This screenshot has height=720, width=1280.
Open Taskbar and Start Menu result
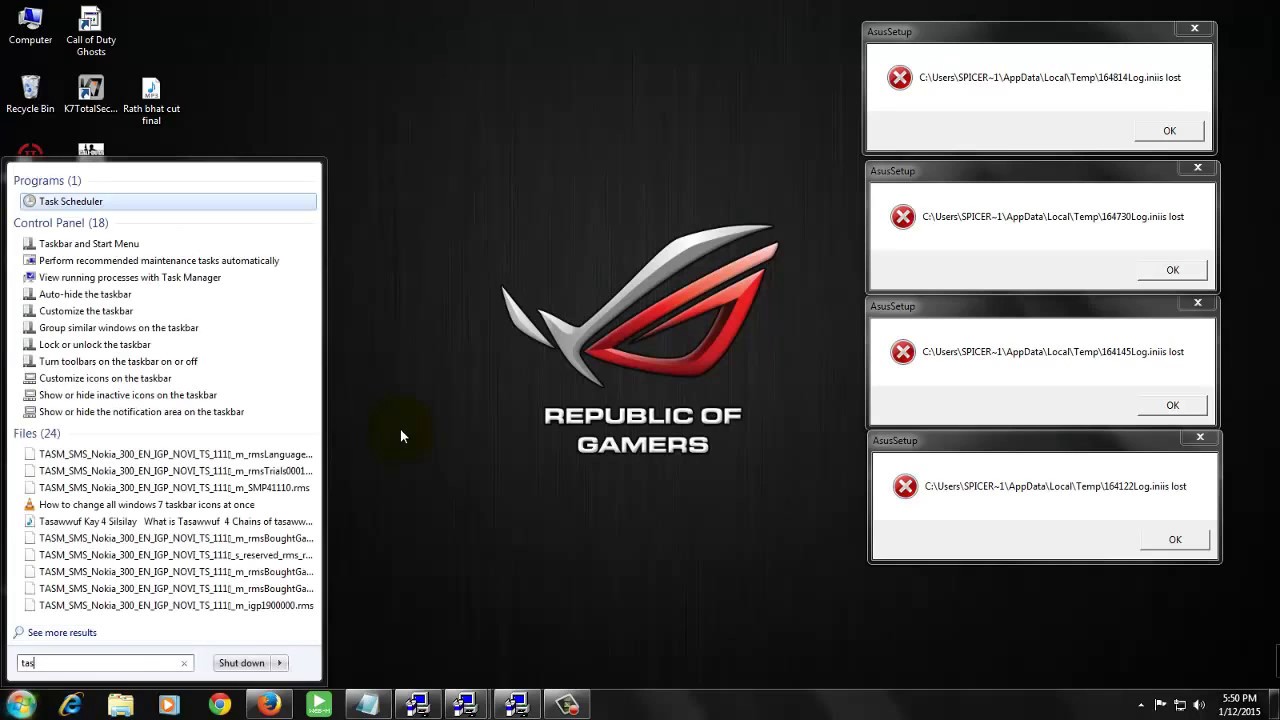click(x=88, y=244)
